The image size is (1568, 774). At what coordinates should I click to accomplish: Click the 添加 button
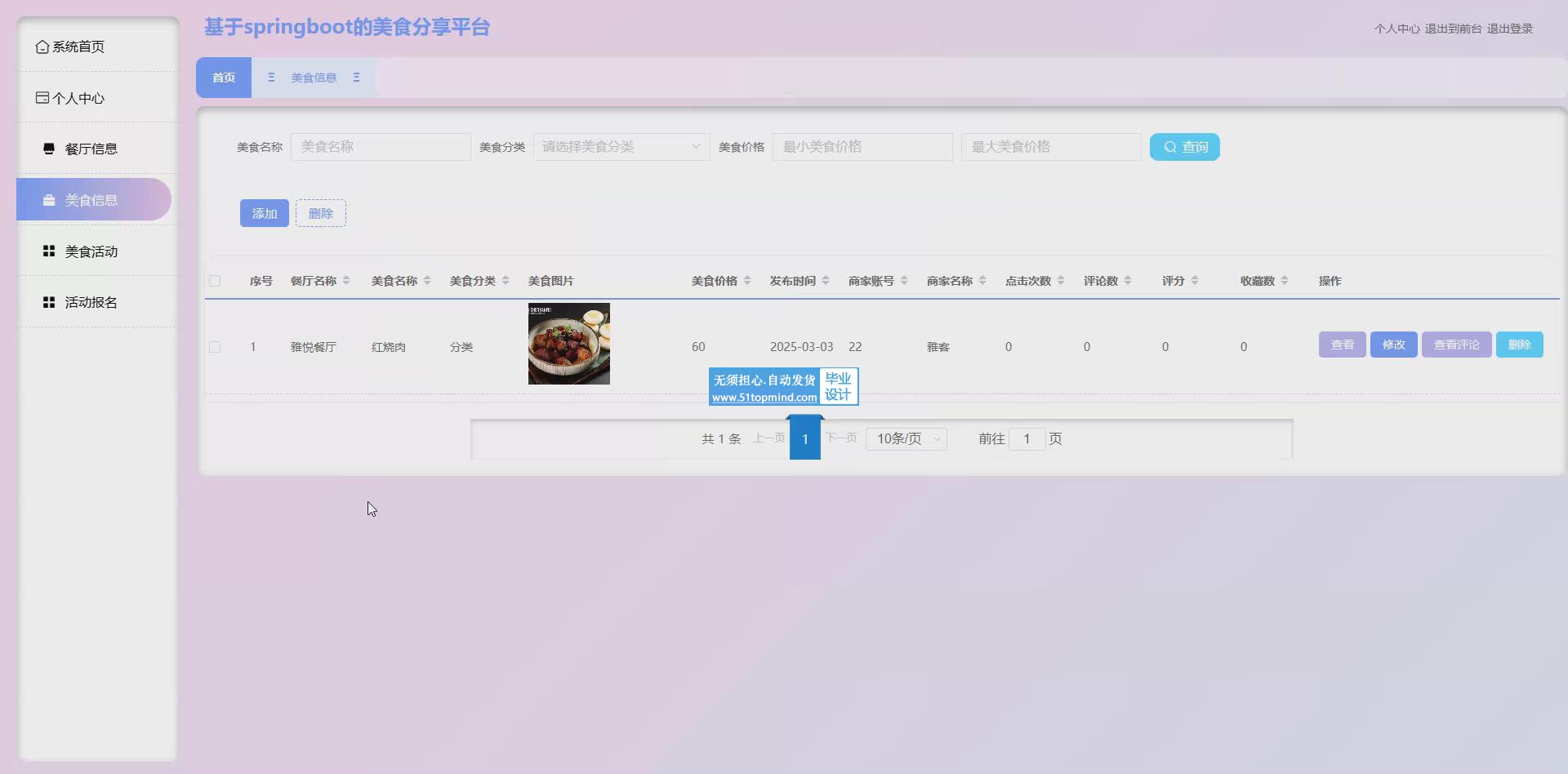pyautogui.click(x=264, y=213)
